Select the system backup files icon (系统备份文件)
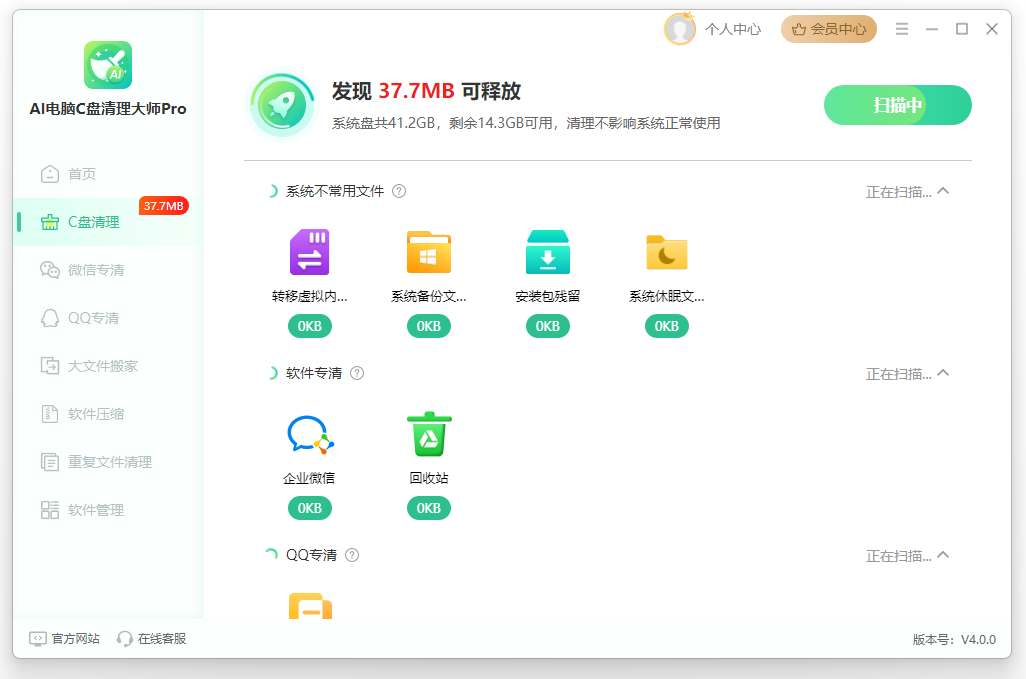Screen dimensions: 1026x679 (x=428, y=252)
